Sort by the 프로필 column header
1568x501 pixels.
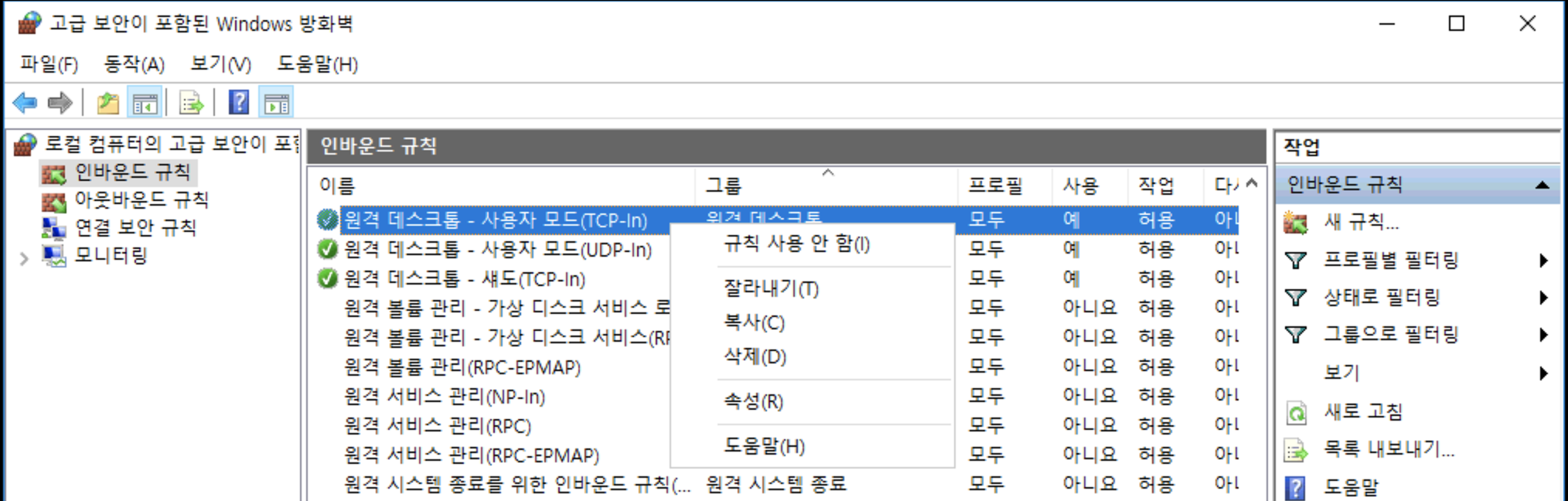coord(1004,186)
